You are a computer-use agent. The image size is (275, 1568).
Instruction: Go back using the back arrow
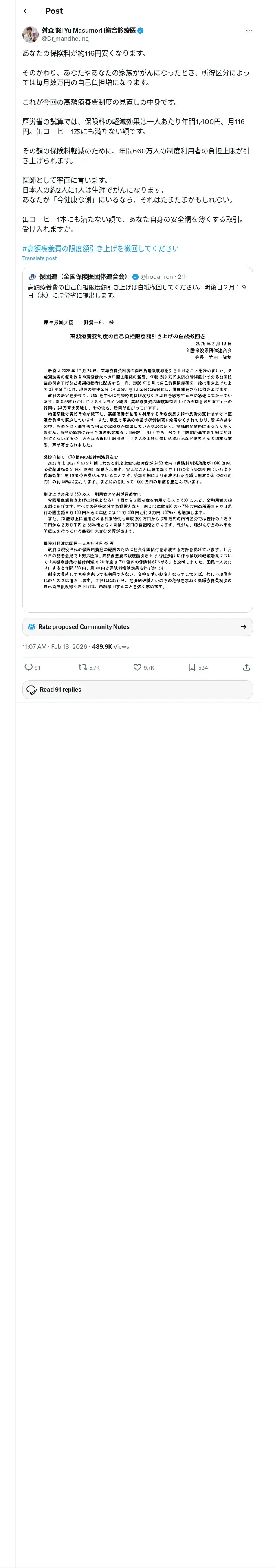click(x=26, y=11)
